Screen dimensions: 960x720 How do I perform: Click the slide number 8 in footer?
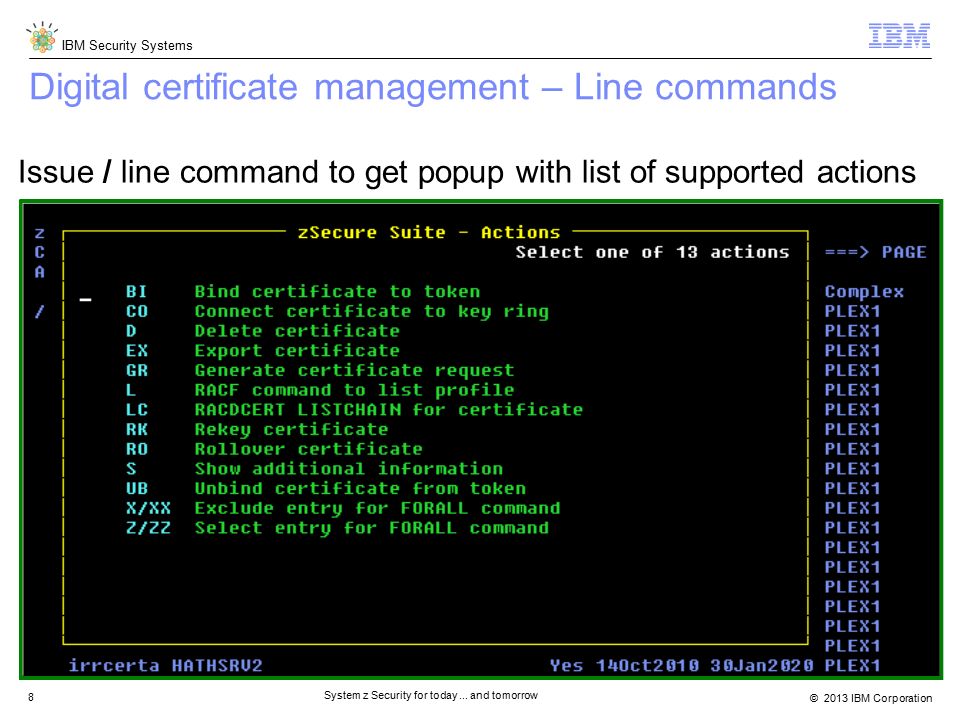(x=31, y=697)
